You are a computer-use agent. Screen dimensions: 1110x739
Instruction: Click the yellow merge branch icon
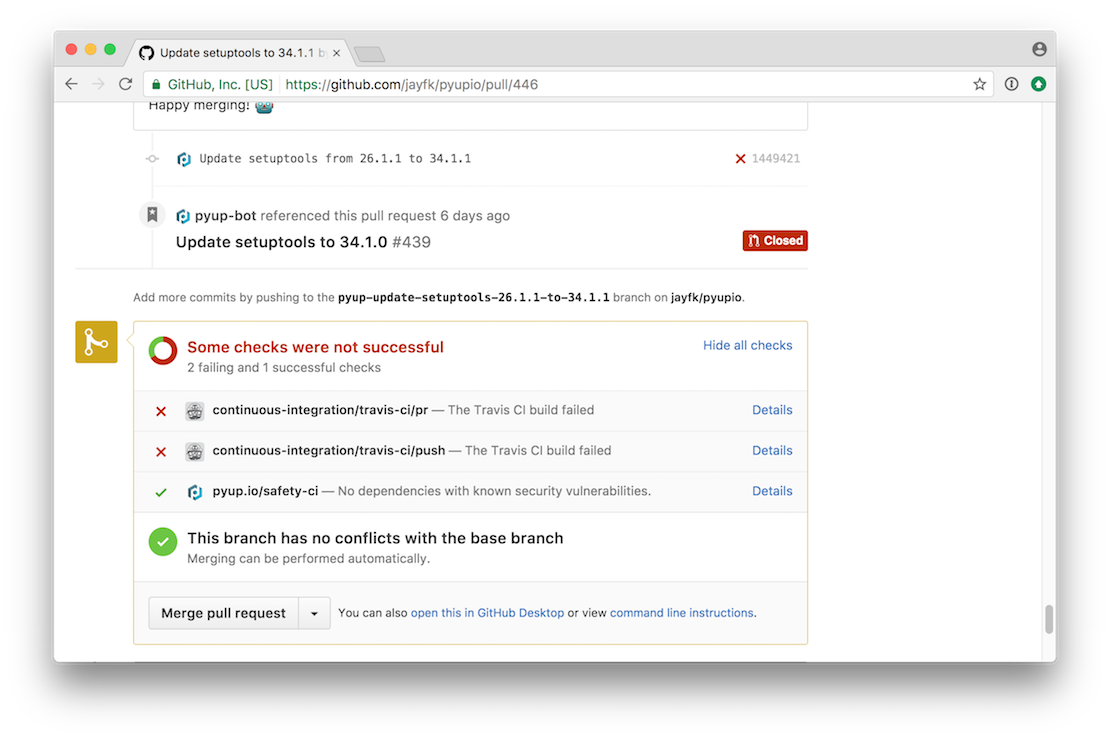tap(96, 342)
